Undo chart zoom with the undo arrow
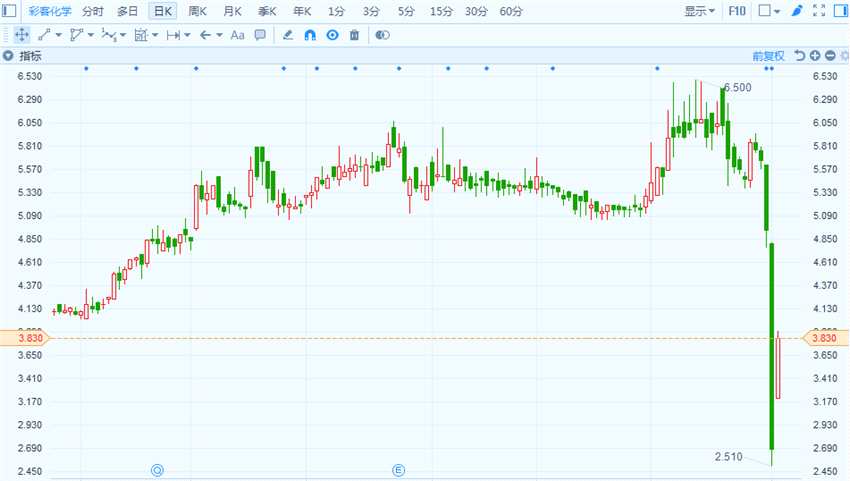This screenshot has height=481, width=850. coord(800,55)
